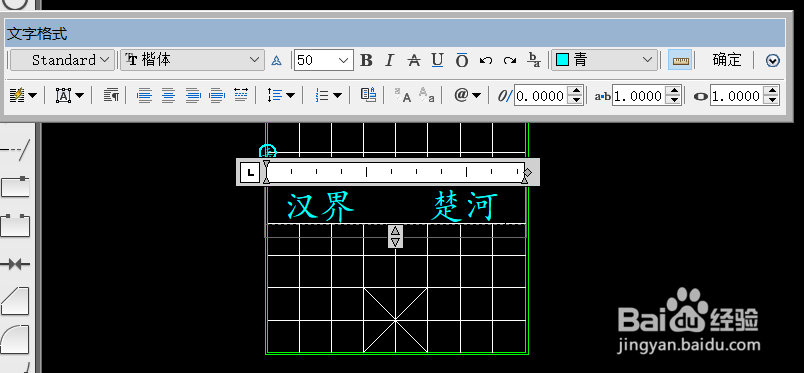Select the fillet tool in left toolbar
The width and height of the screenshot is (804, 373).
(15, 340)
